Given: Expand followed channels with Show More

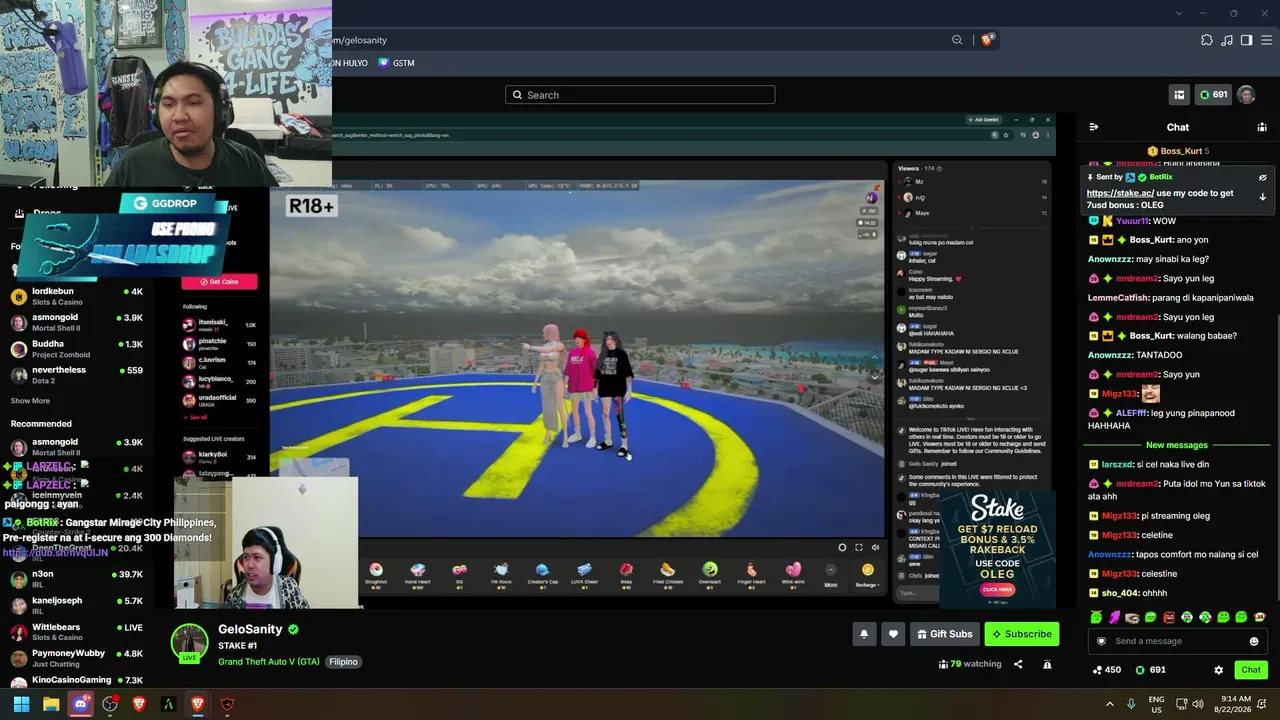Looking at the screenshot, I should pos(30,401).
